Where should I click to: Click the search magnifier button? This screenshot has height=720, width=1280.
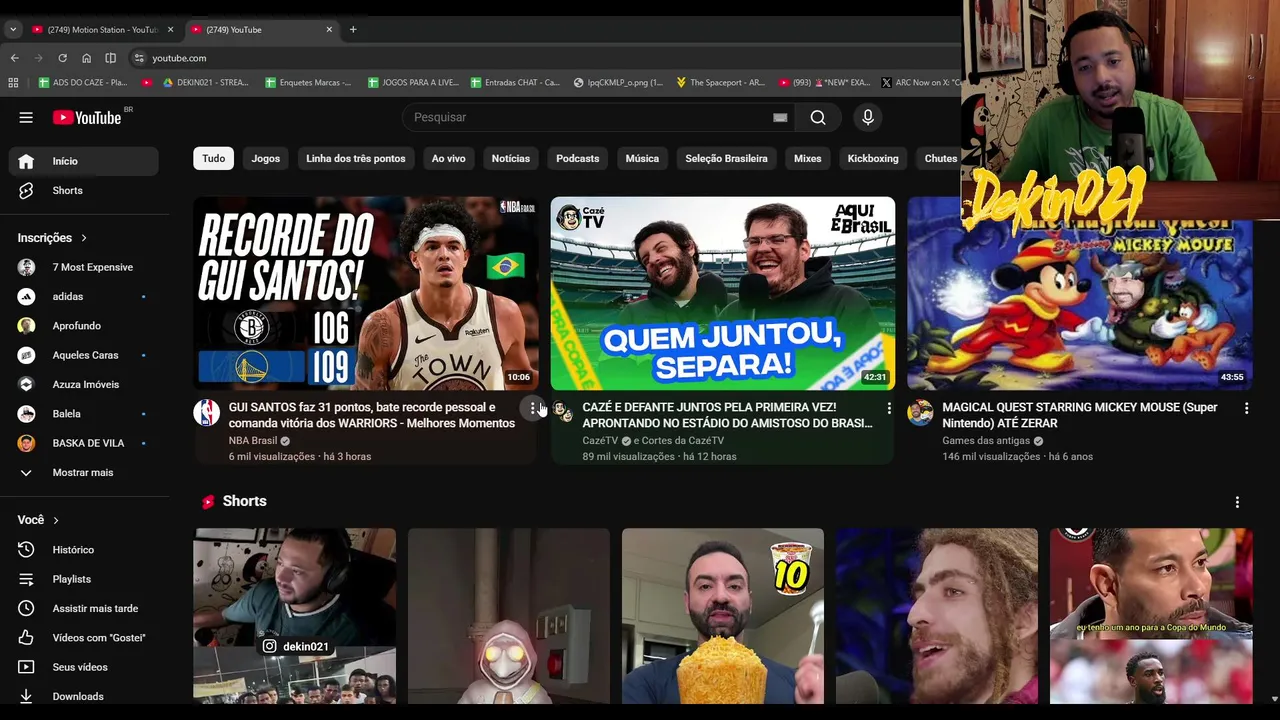818,117
